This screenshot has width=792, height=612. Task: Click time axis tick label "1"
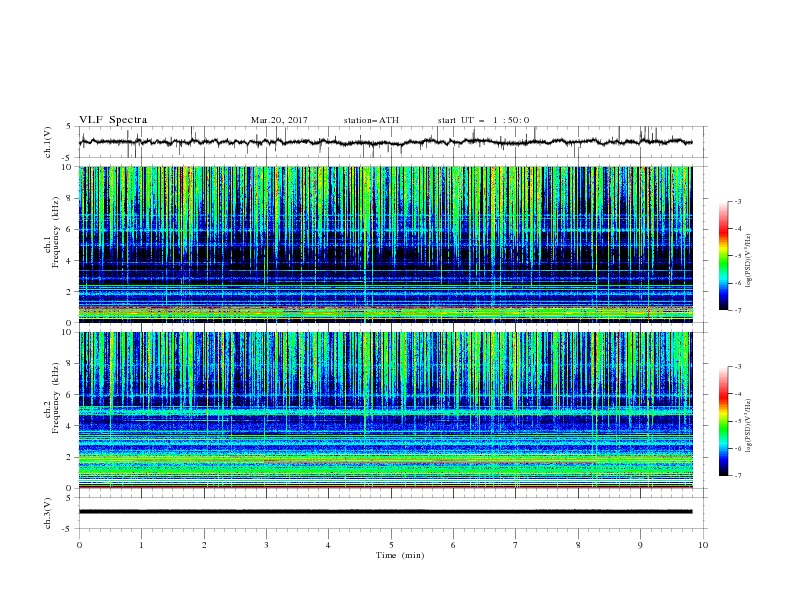(x=141, y=545)
